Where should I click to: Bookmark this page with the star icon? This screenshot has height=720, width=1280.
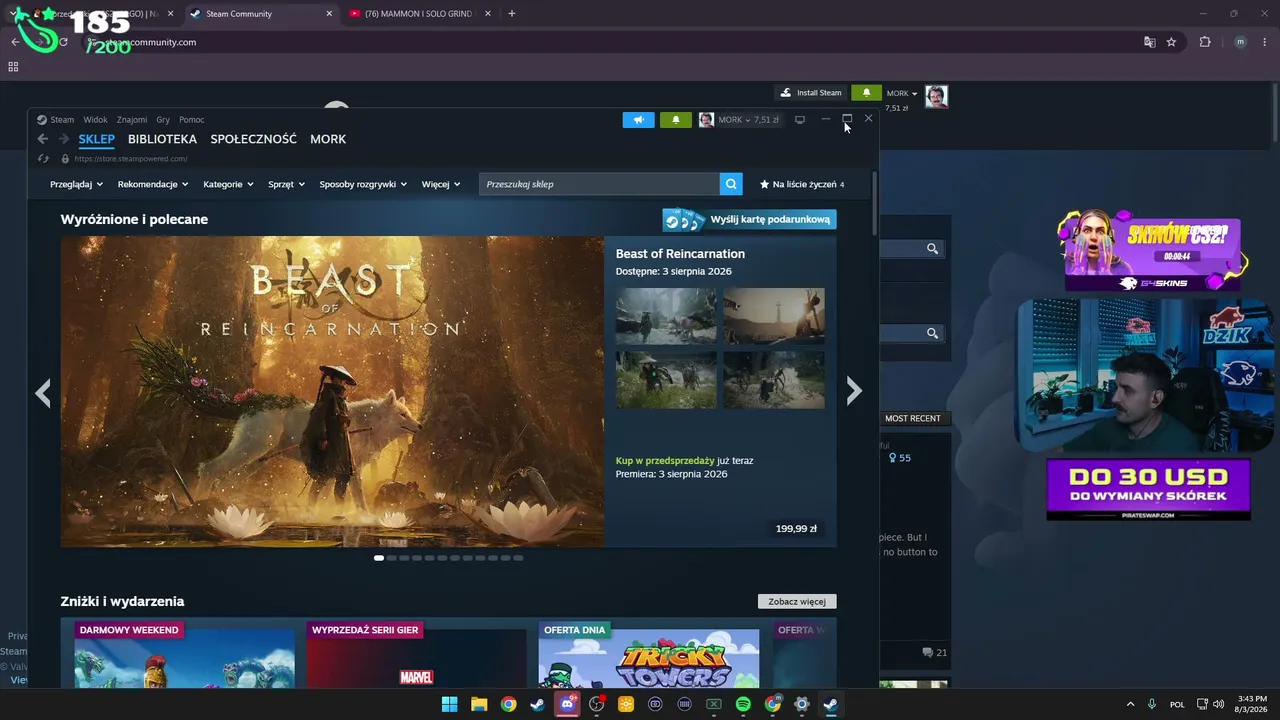[x=1171, y=42]
